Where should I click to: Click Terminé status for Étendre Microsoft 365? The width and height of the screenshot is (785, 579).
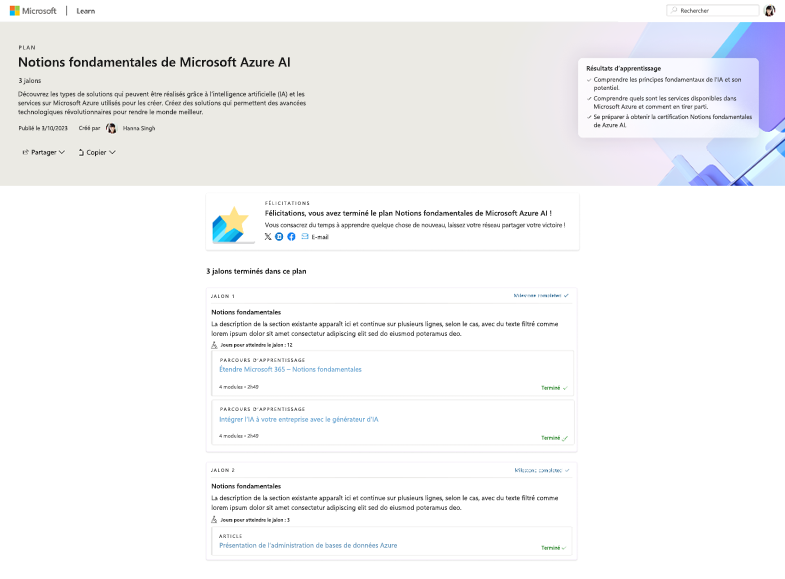click(554, 388)
